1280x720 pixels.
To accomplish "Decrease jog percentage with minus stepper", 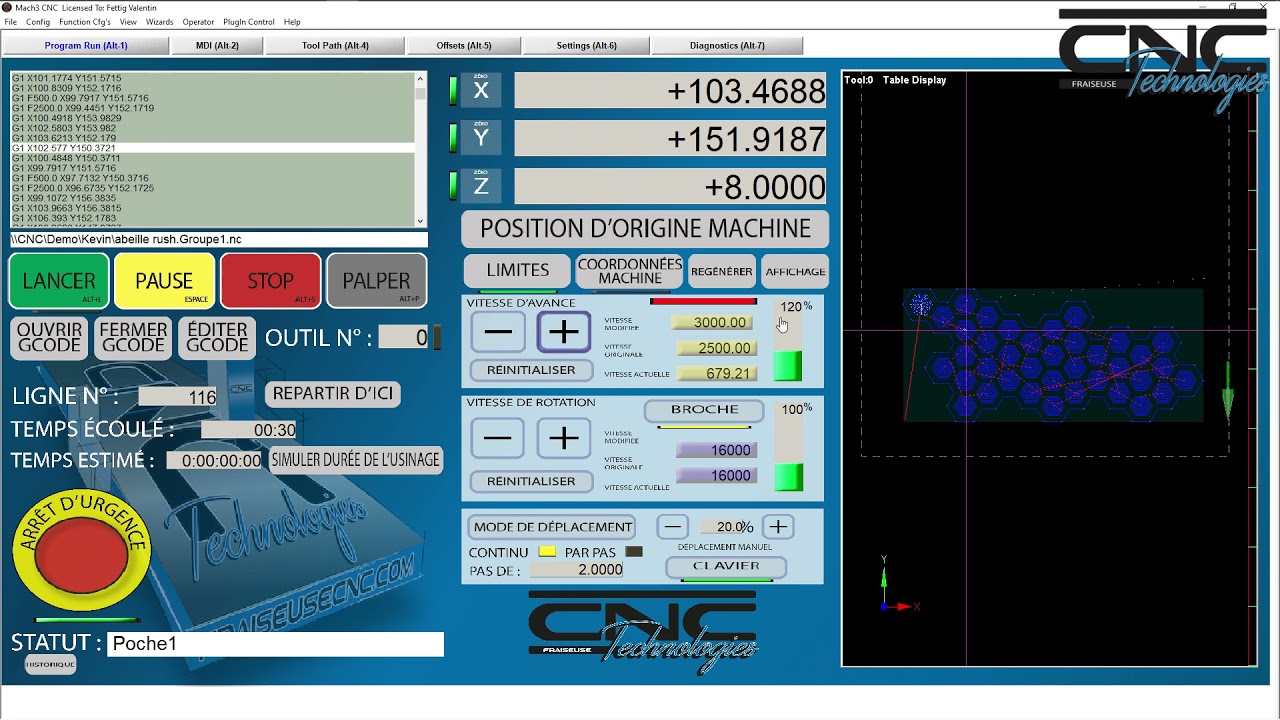I will click(673, 527).
